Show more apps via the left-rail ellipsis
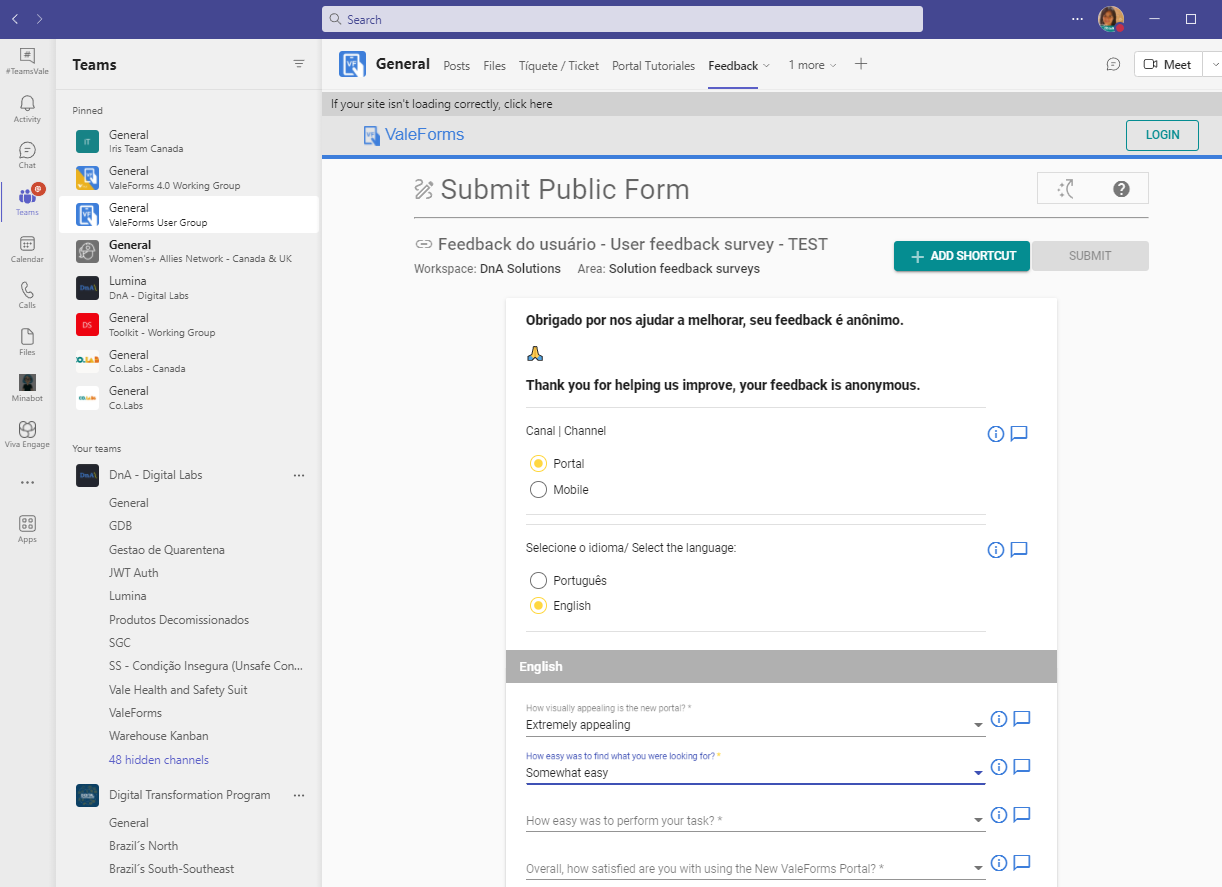Image resolution: width=1222 pixels, height=887 pixels. [x=27, y=482]
